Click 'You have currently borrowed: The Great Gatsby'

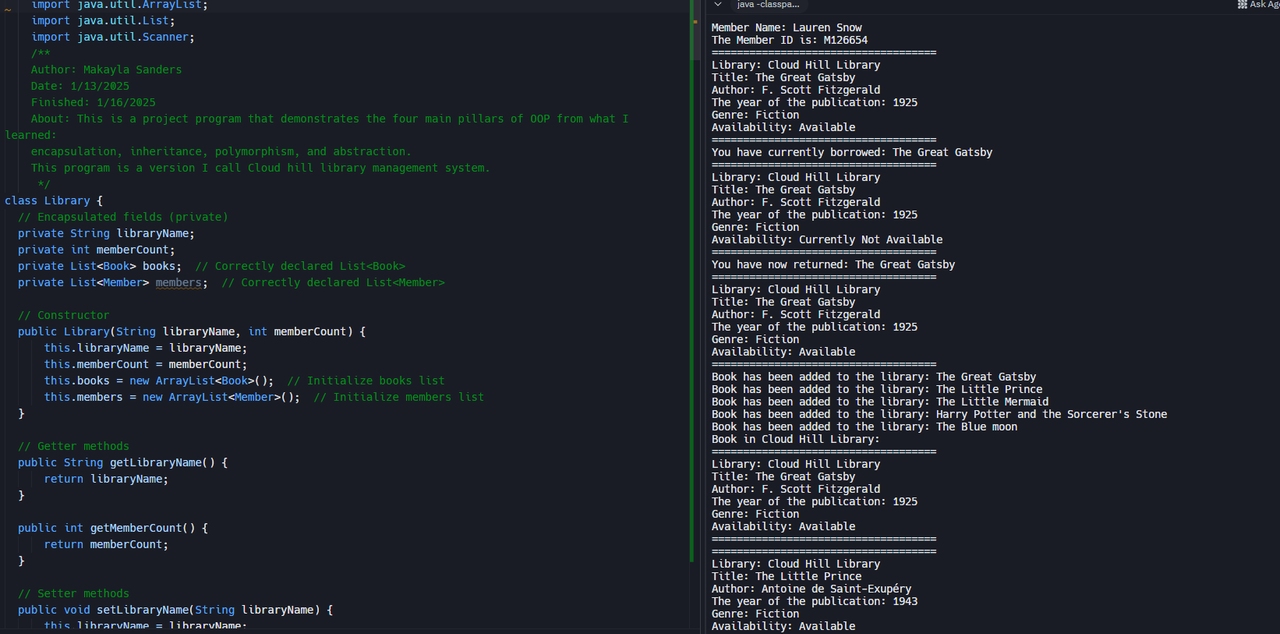coord(852,152)
